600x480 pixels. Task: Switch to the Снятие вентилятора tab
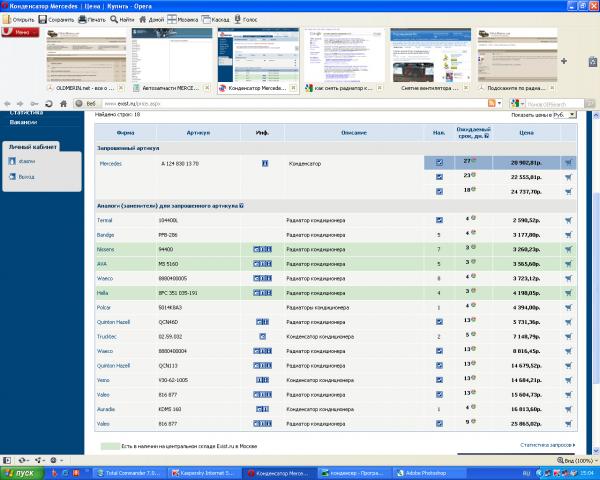point(430,60)
